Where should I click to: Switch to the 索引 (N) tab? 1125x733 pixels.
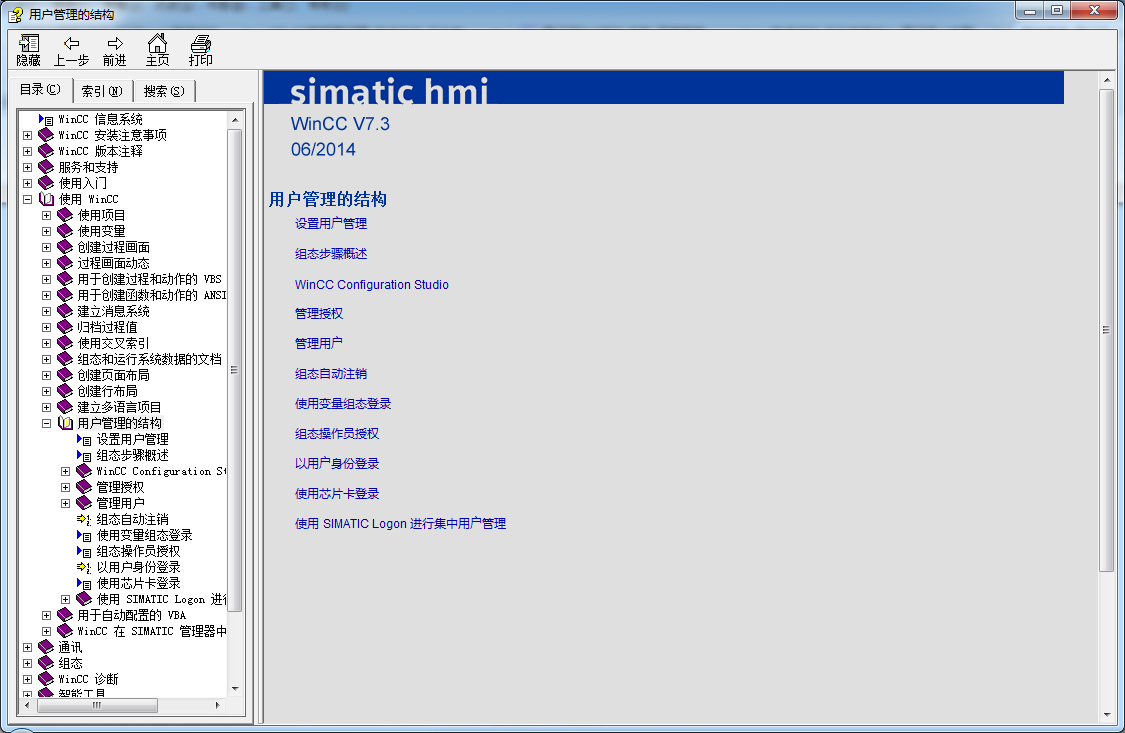(x=103, y=91)
